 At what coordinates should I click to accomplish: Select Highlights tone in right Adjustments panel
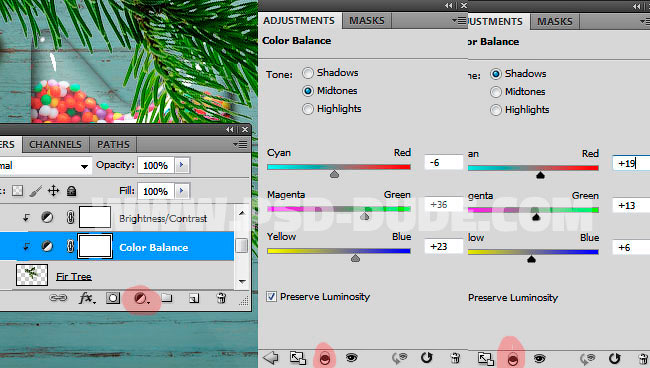point(496,110)
